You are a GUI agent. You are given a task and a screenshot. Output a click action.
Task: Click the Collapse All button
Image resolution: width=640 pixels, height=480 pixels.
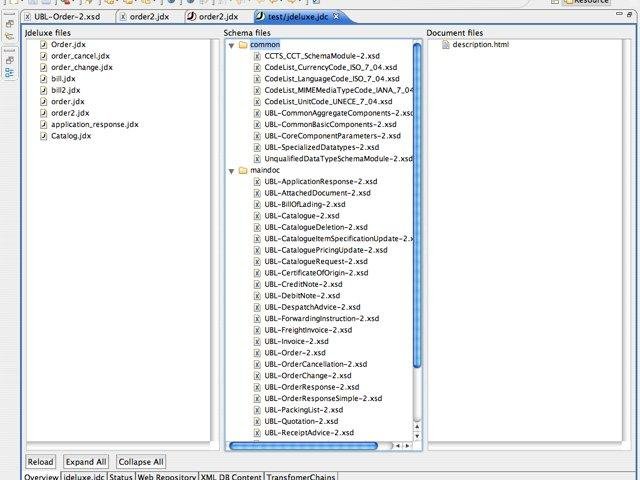tap(141, 462)
